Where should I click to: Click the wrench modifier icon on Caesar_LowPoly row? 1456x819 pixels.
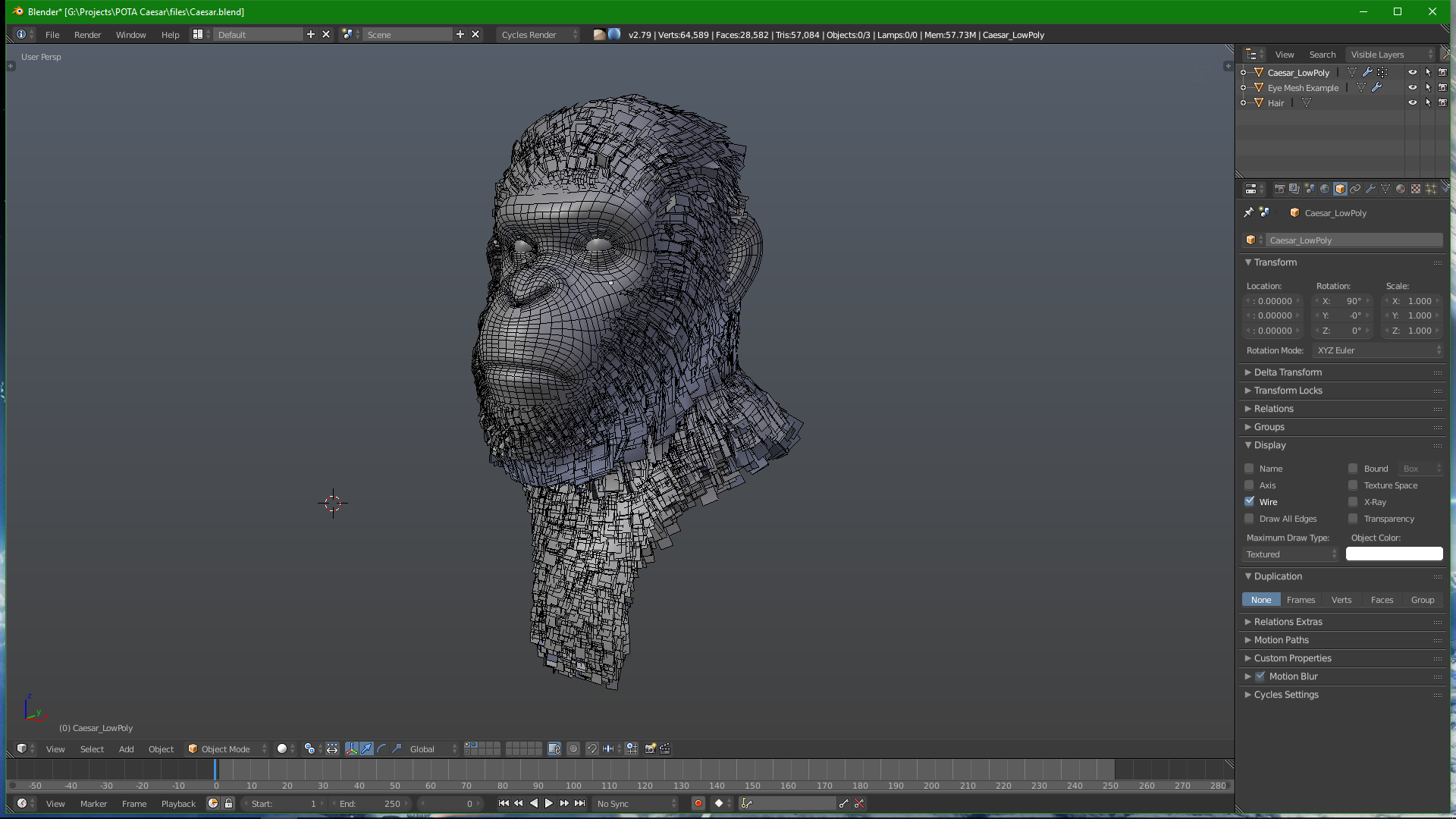point(1367,73)
